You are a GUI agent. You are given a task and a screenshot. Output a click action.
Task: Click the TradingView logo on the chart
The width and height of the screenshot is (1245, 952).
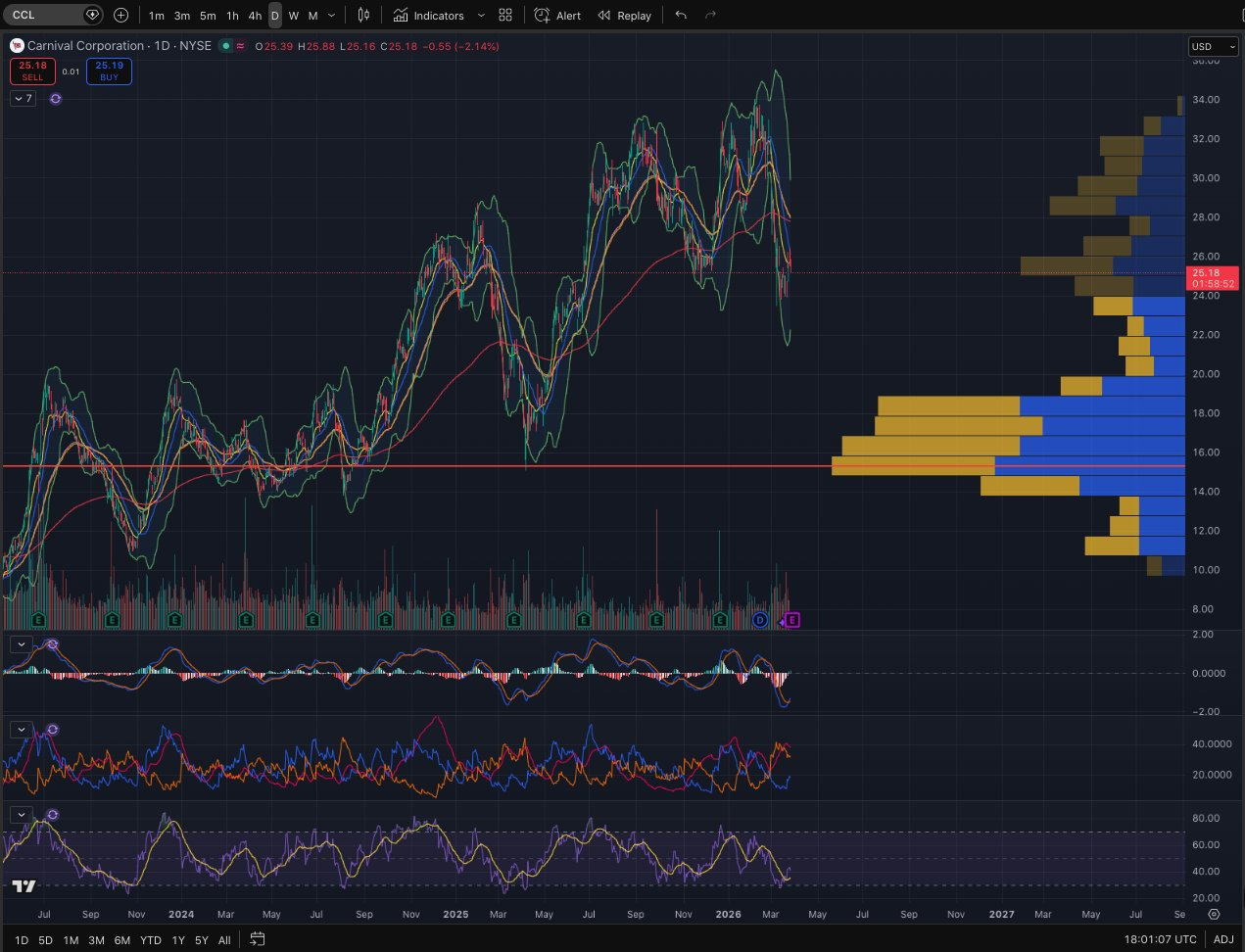pos(24,885)
